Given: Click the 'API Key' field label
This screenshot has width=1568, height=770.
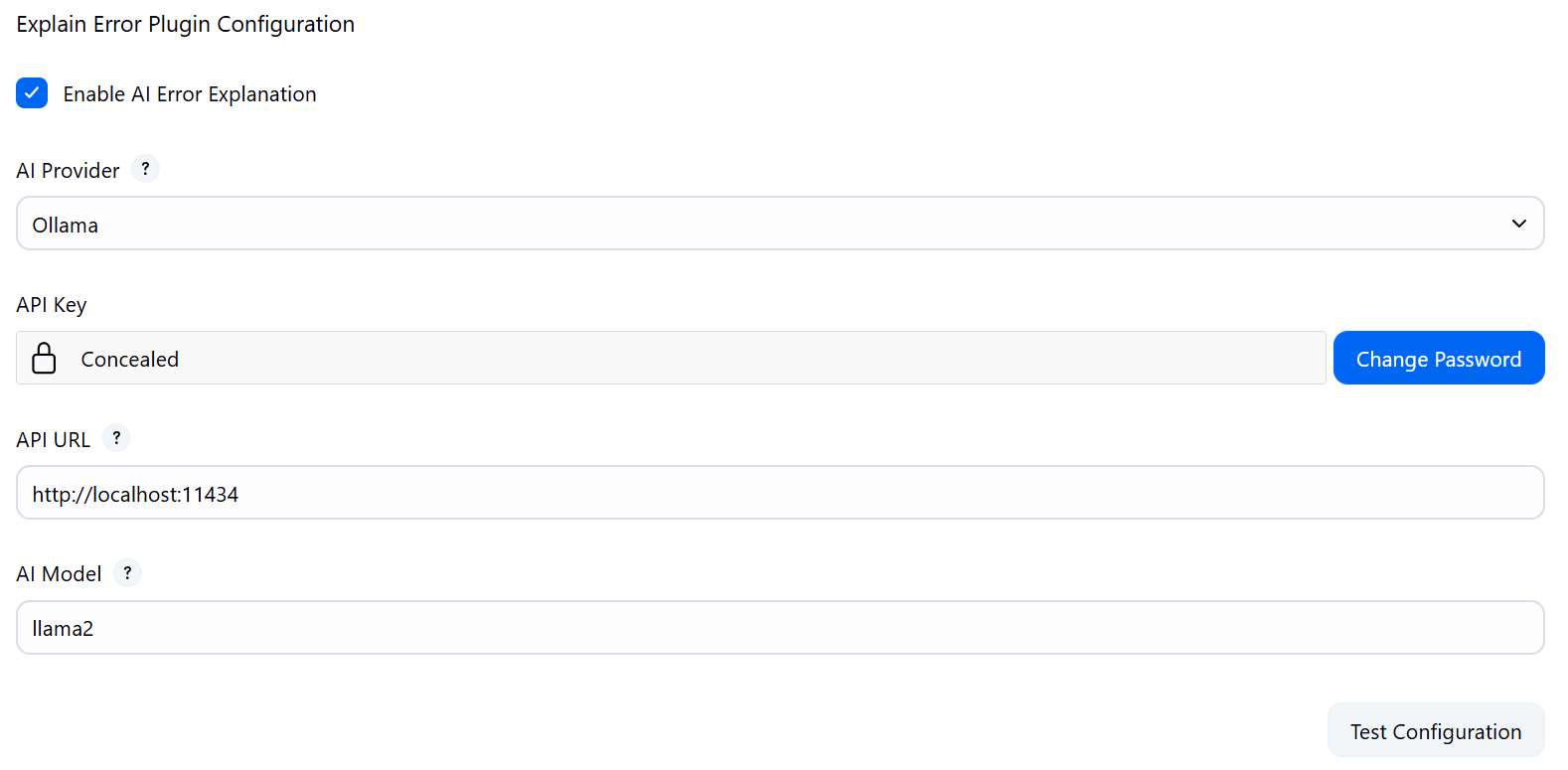Looking at the screenshot, I should coord(52,305).
